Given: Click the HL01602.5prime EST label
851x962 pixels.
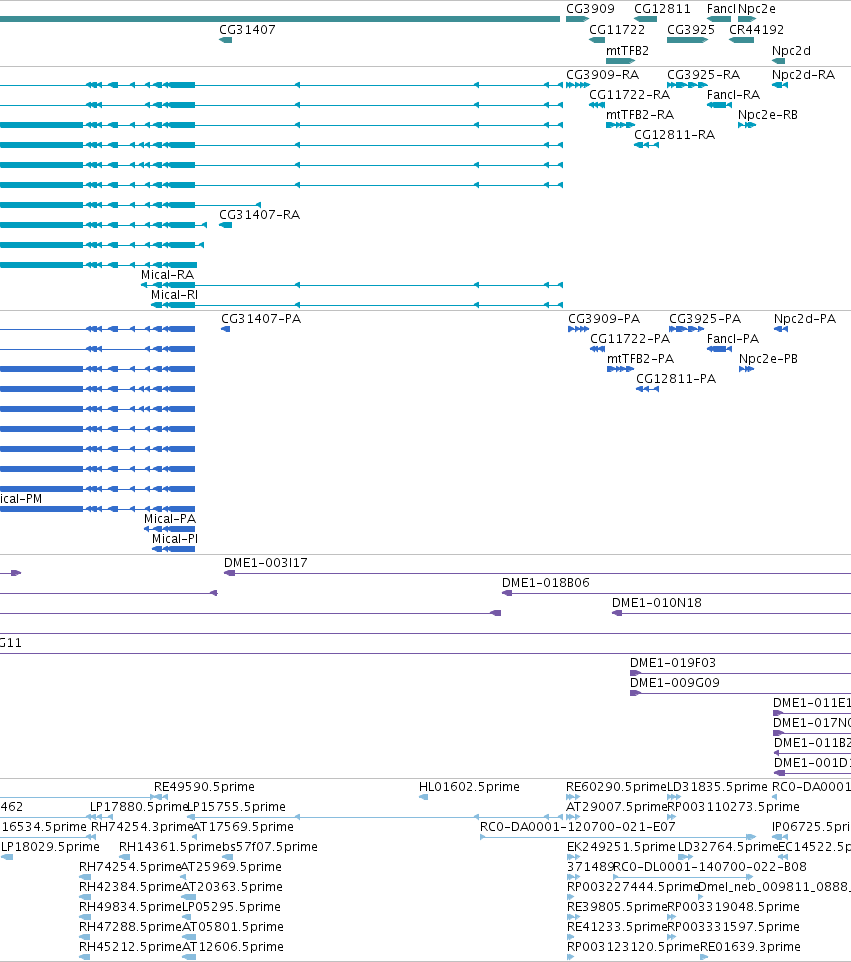Looking at the screenshot, I should [469, 787].
